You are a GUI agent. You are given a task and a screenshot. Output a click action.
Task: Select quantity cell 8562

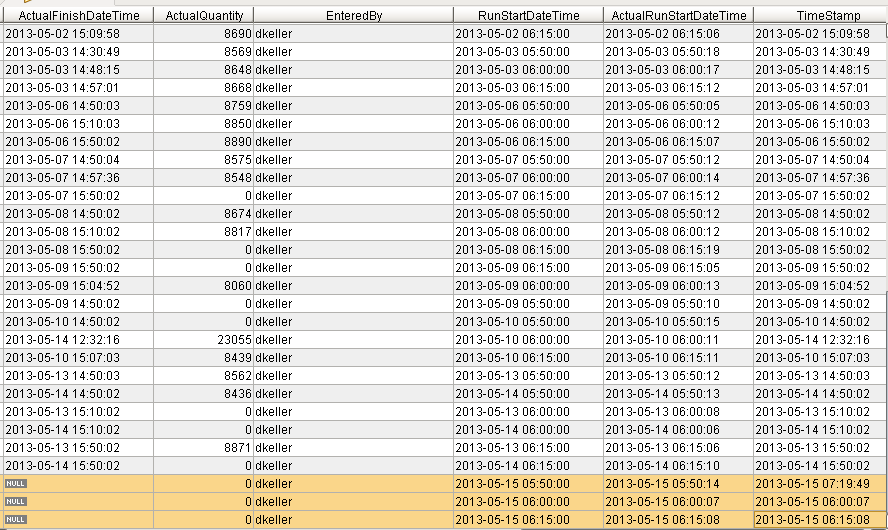(x=203, y=375)
